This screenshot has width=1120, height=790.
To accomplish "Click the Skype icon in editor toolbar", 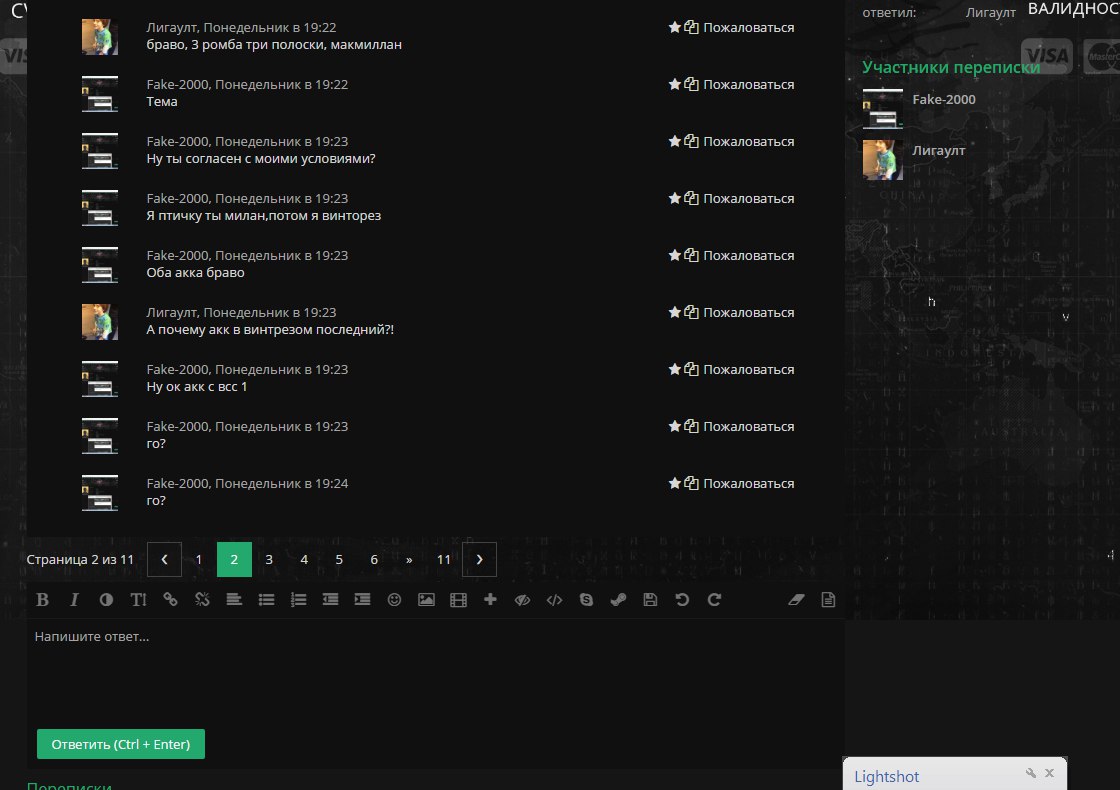I will click(586, 600).
